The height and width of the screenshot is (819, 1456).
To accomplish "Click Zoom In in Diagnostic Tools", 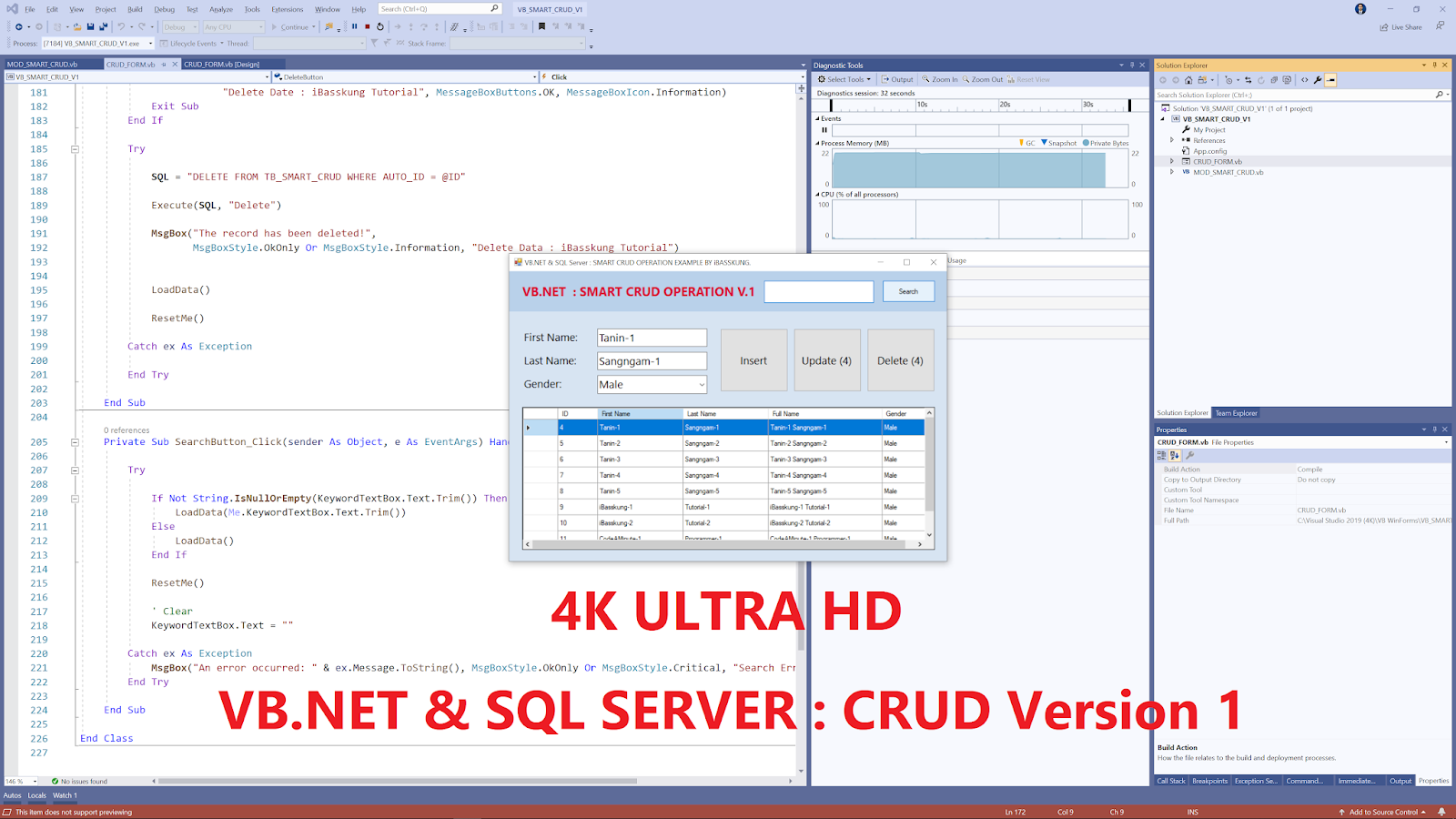I will pyautogui.click(x=940, y=79).
